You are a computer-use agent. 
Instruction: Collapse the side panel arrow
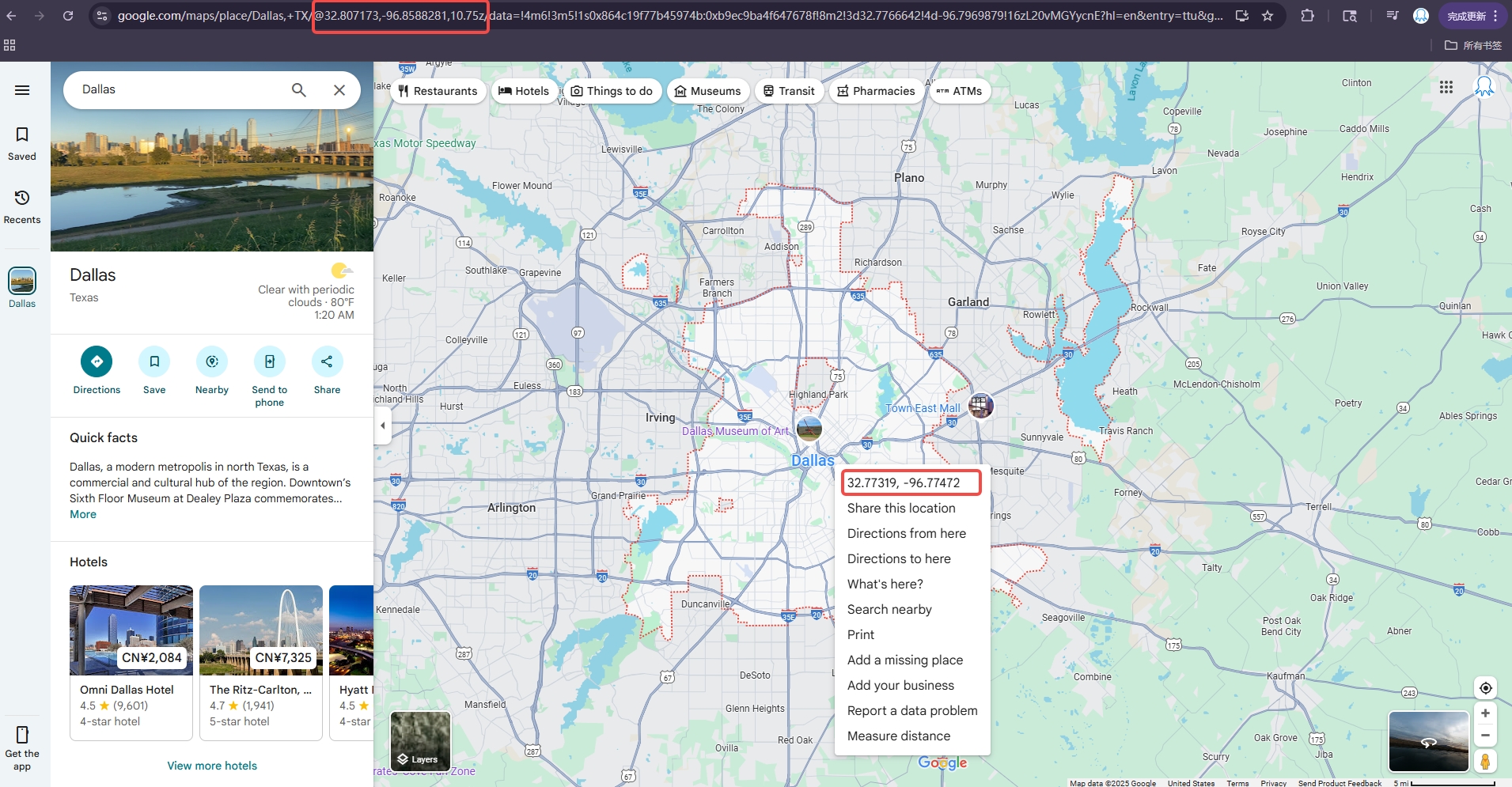pos(383,426)
